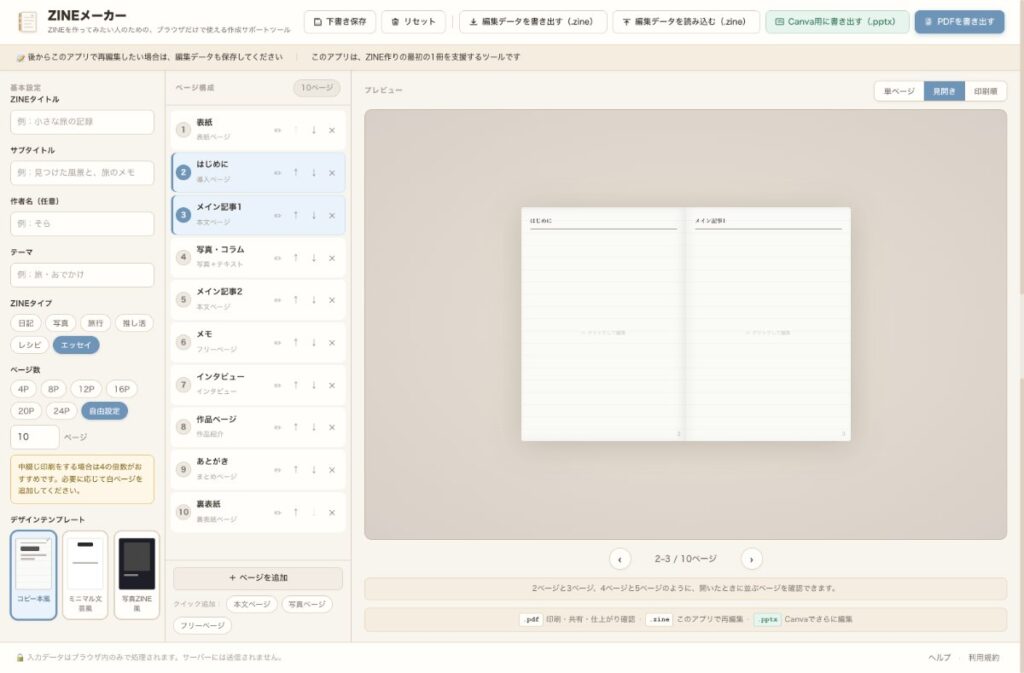Click the リセット button
1024x673 pixels.
(x=413, y=22)
